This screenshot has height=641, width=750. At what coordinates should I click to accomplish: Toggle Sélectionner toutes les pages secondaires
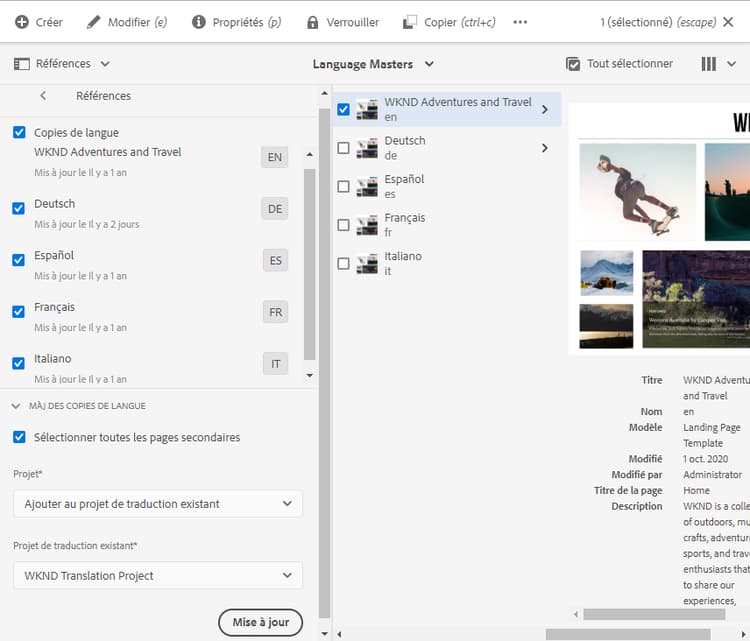[19, 437]
